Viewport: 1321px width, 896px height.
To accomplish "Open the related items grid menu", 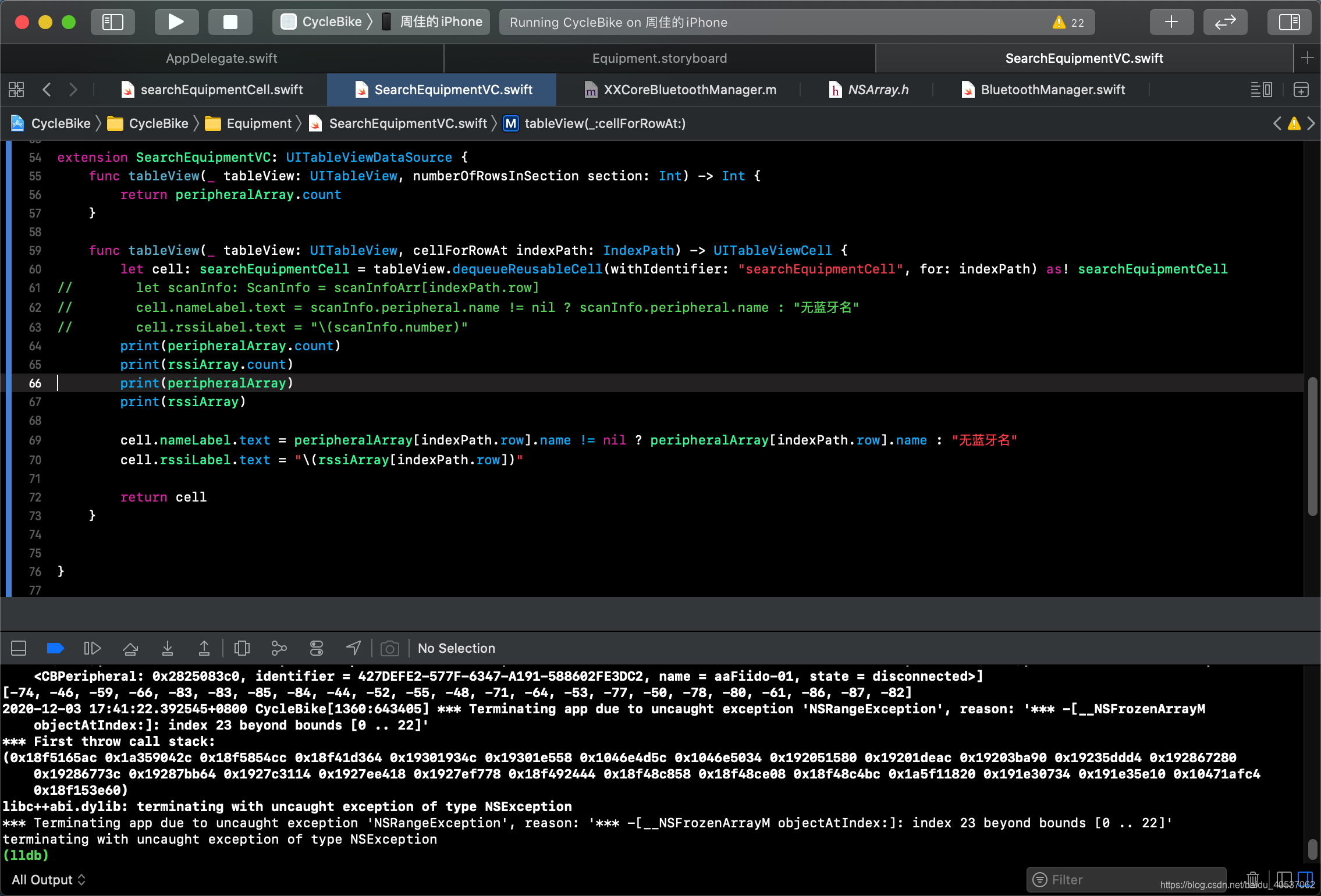I will 16,90.
